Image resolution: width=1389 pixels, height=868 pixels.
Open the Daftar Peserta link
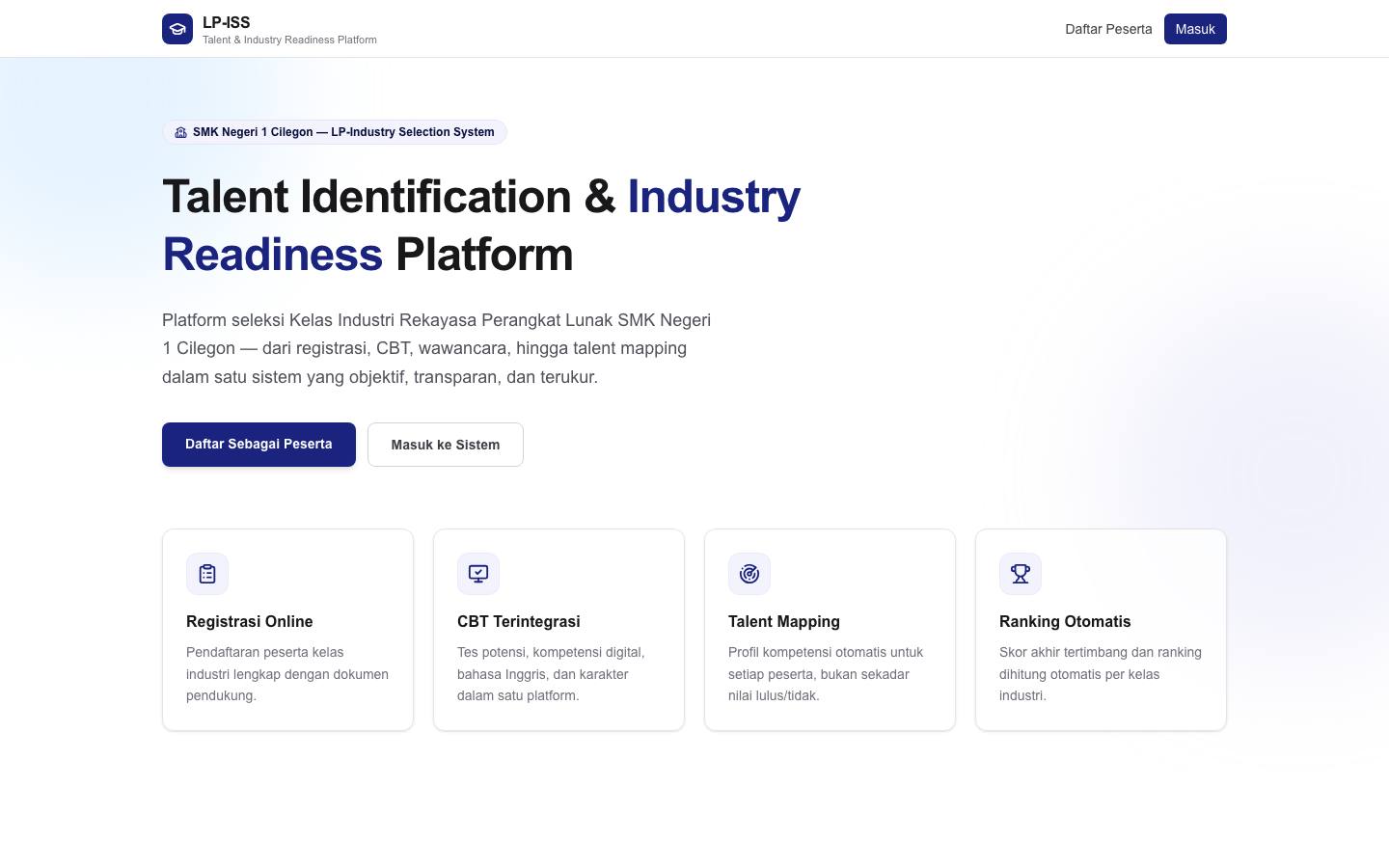[x=1108, y=29]
